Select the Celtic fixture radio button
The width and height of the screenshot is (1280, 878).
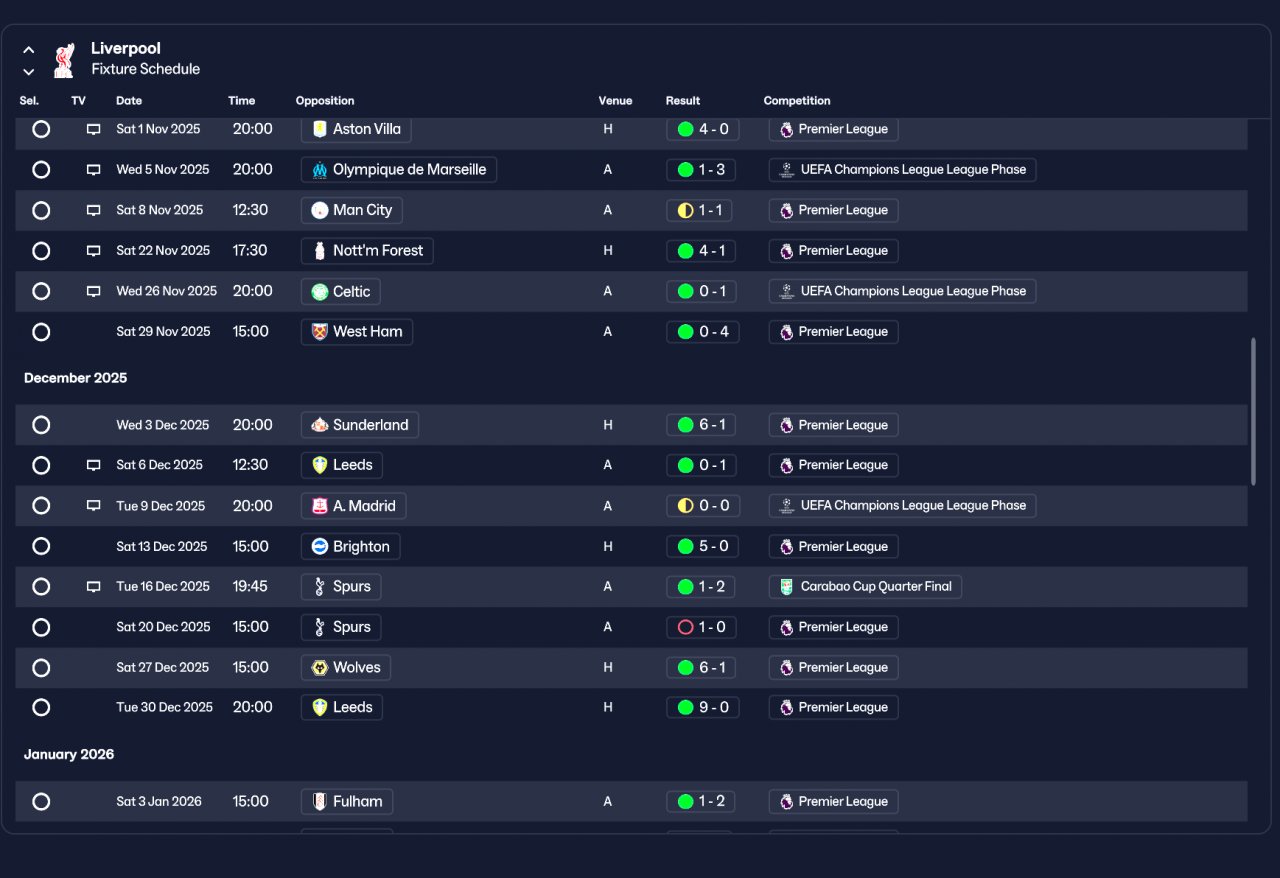point(41,291)
